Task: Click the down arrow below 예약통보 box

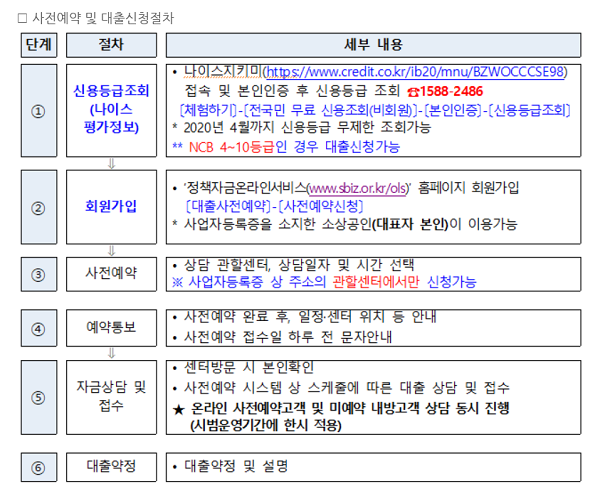Action: 112,352
